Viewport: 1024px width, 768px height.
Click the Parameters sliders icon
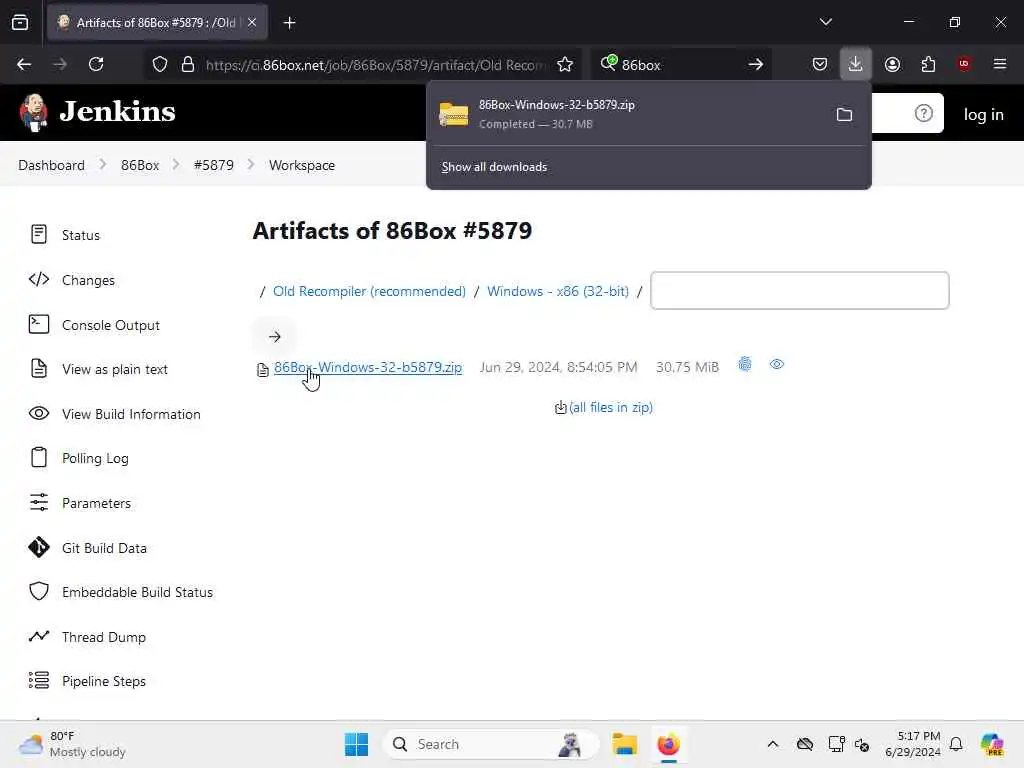(39, 502)
